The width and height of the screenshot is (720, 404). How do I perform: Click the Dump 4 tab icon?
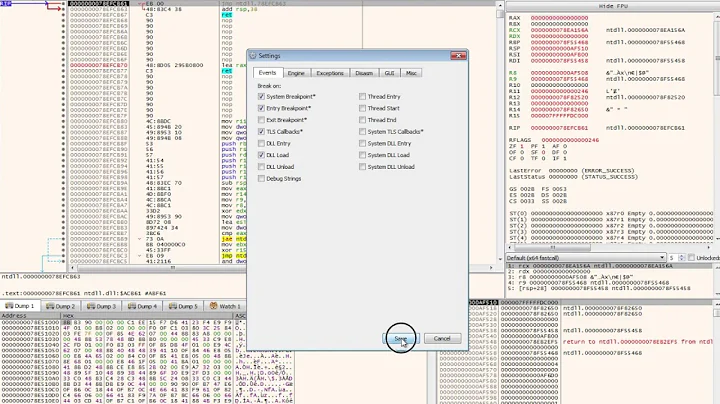point(131,306)
